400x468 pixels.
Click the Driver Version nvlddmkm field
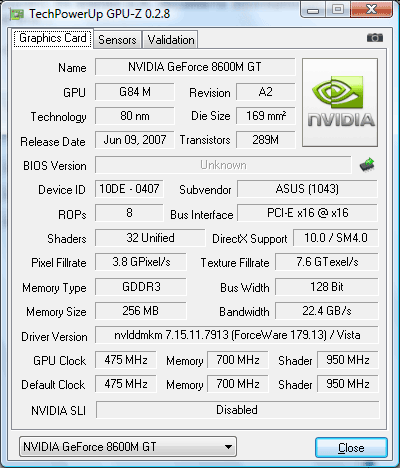pos(237,335)
